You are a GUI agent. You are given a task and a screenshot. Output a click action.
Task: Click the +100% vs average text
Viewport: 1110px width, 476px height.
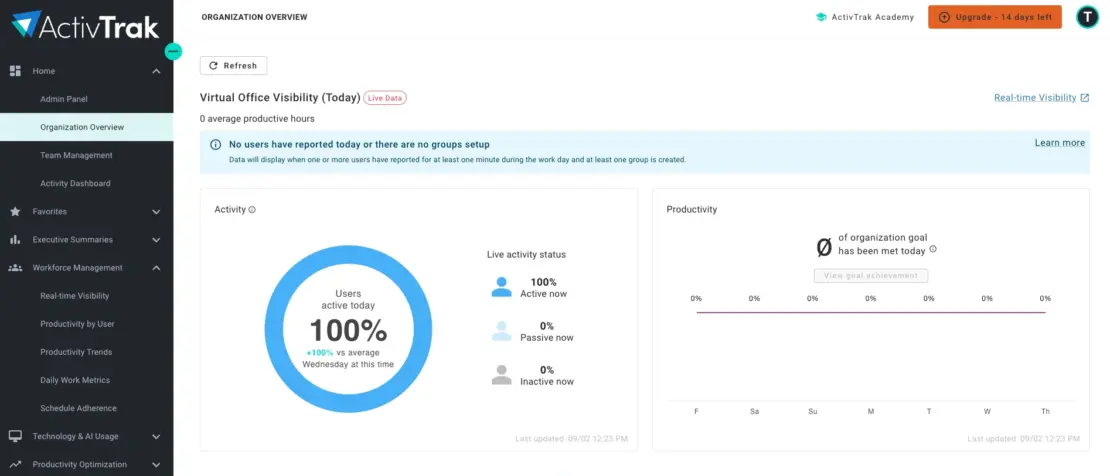coord(343,353)
